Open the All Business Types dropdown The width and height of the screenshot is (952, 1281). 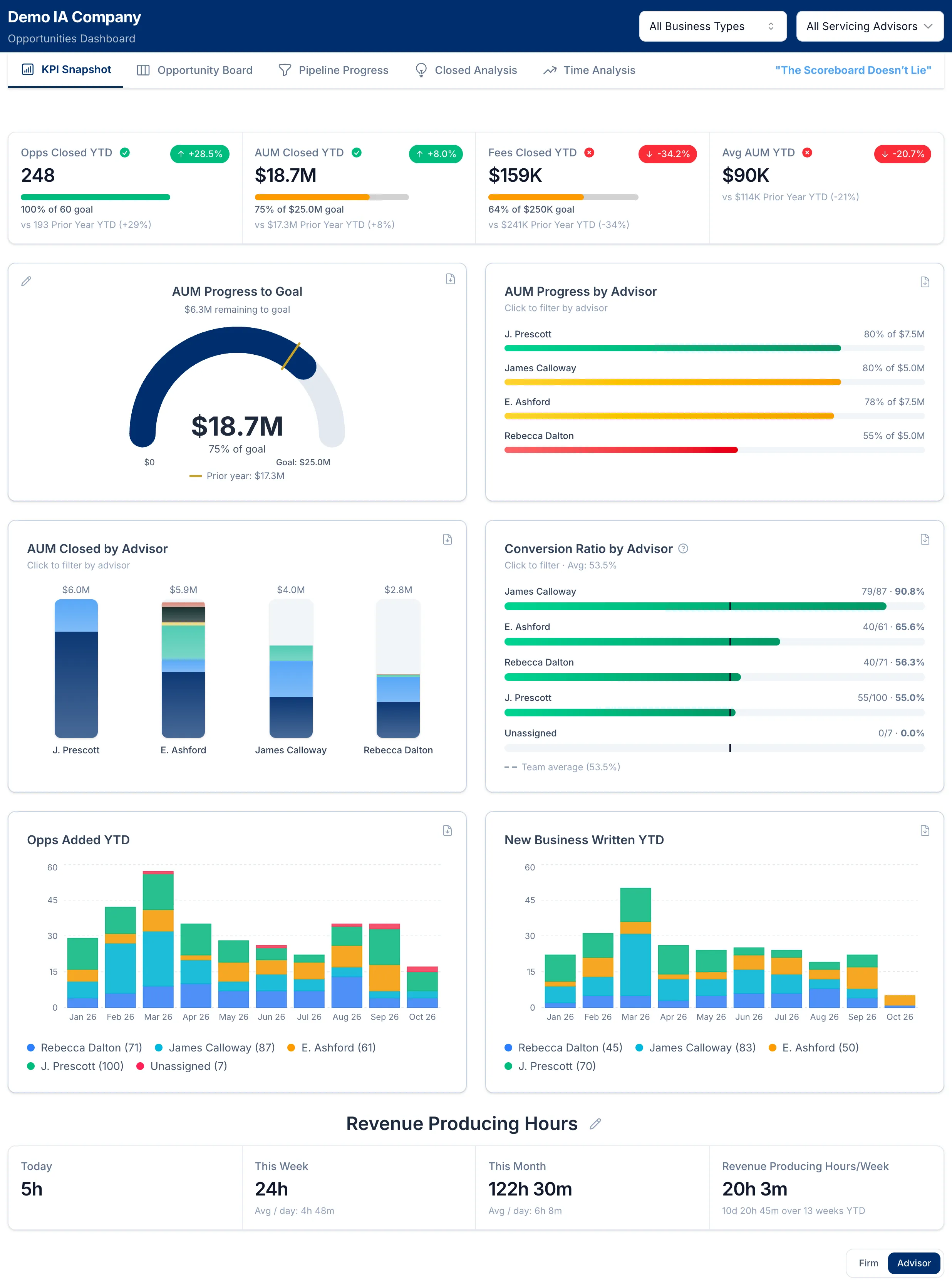click(x=712, y=27)
